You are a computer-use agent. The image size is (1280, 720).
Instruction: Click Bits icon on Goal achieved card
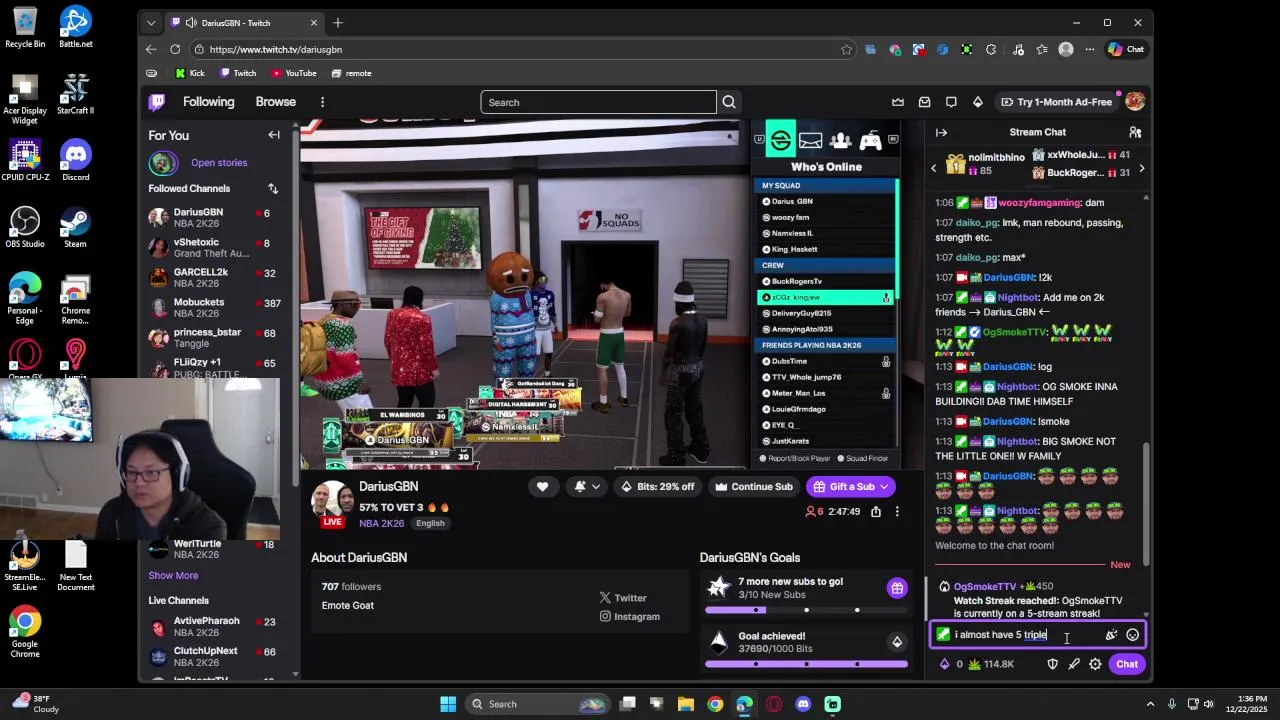[x=897, y=642]
